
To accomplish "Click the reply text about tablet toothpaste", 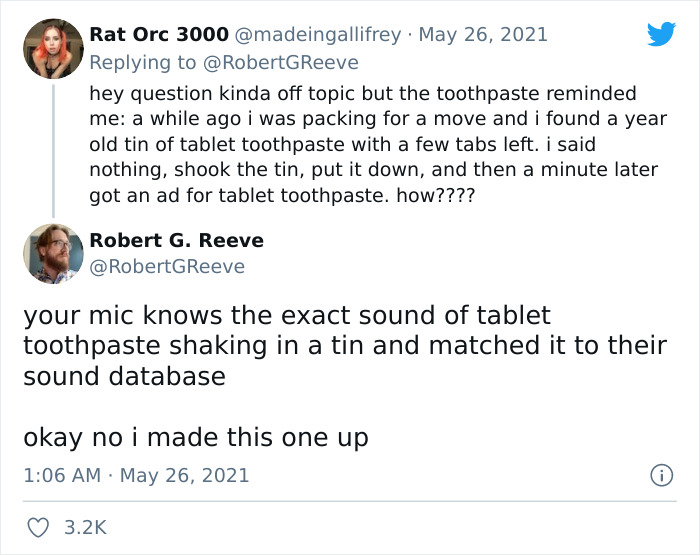I will click(x=370, y=145).
